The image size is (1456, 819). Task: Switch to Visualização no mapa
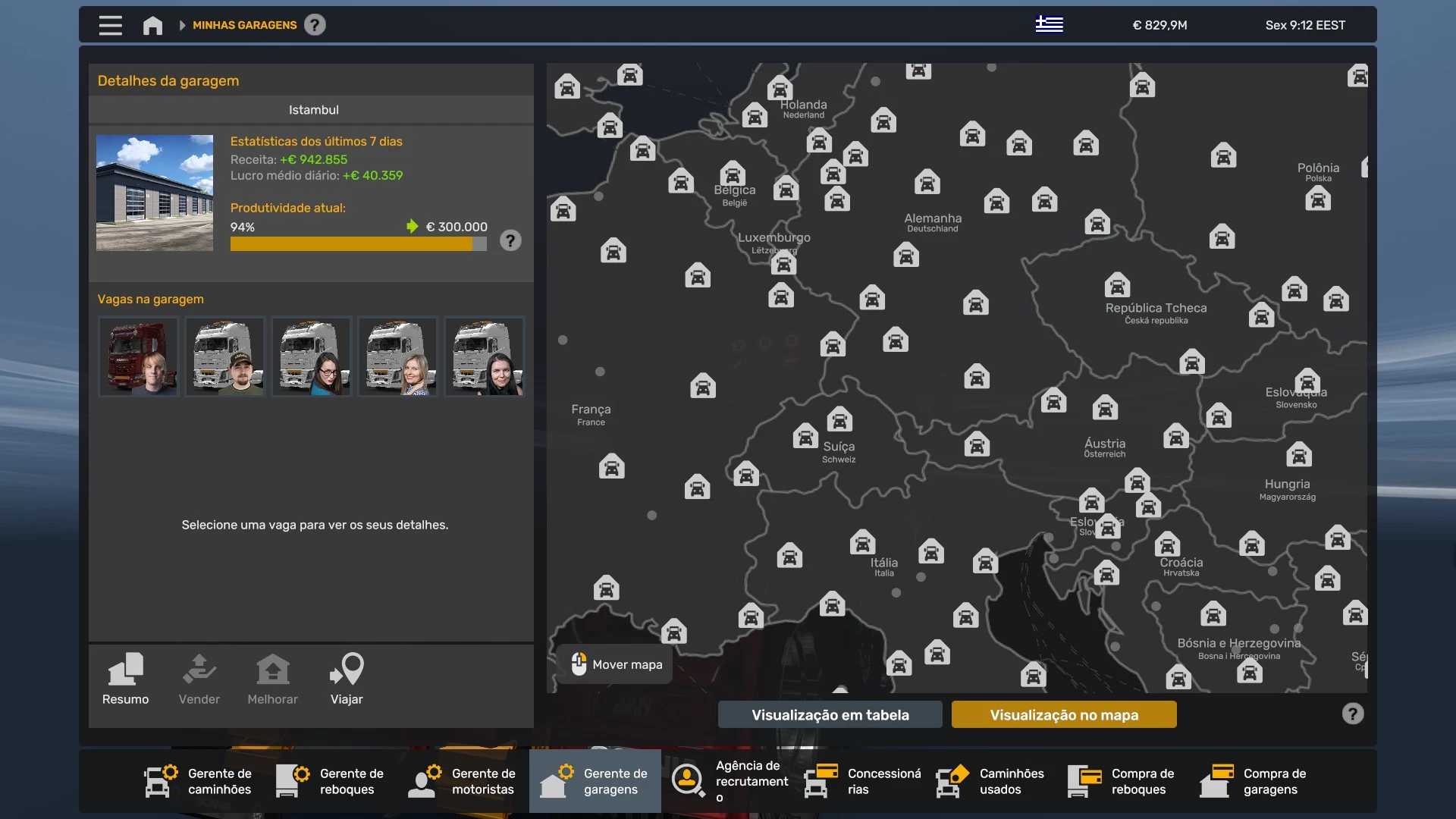(x=1063, y=714)
